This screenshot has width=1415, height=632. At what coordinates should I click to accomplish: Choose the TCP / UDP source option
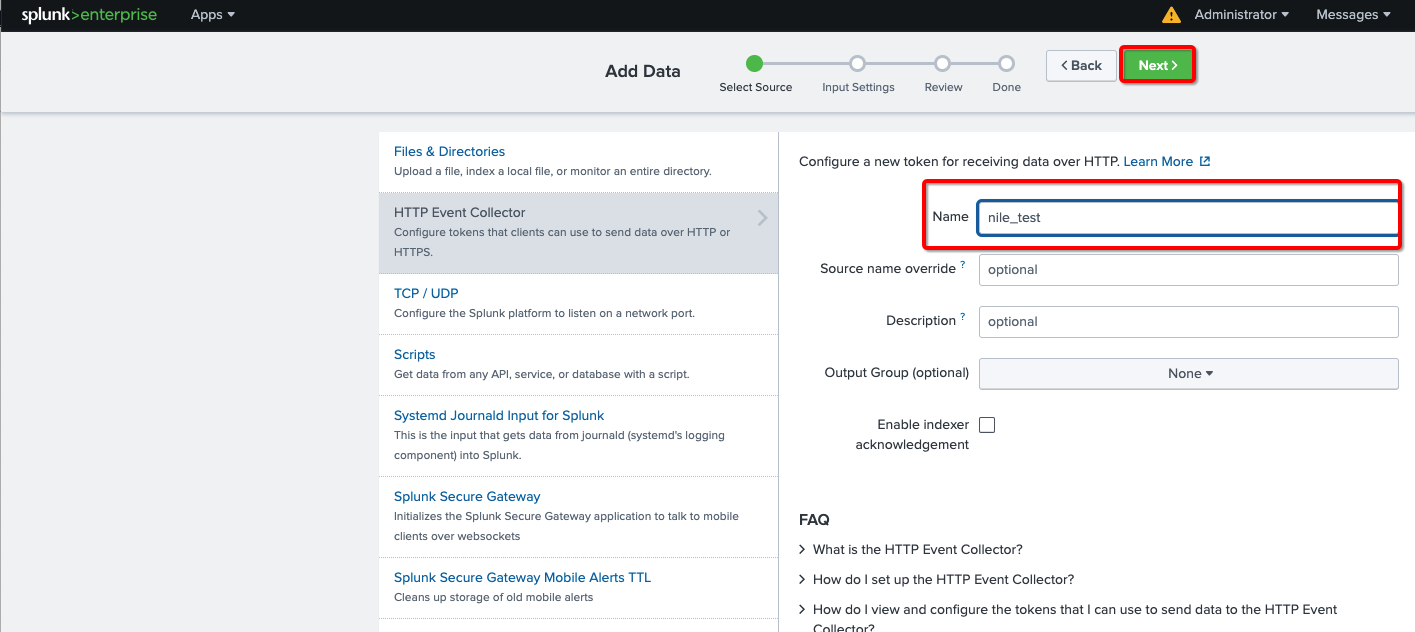(426, 294)
